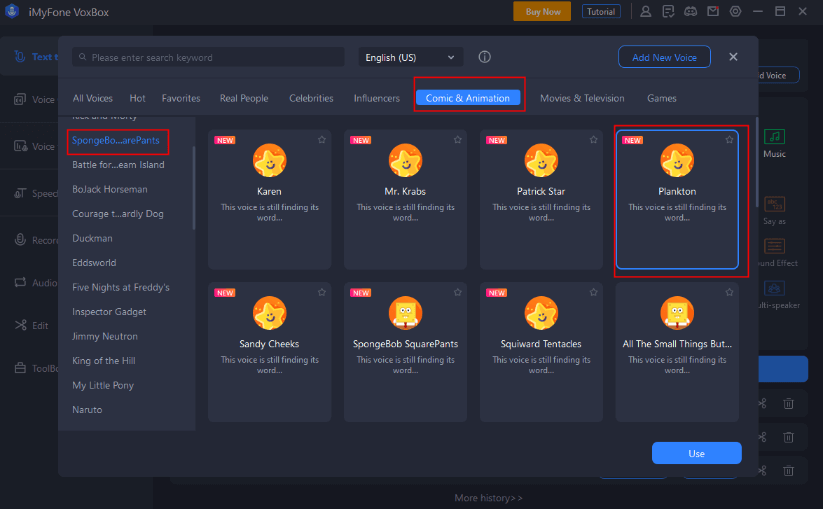Click the search keyword input field
823x509 pixels.
click(x=208, y=57)
